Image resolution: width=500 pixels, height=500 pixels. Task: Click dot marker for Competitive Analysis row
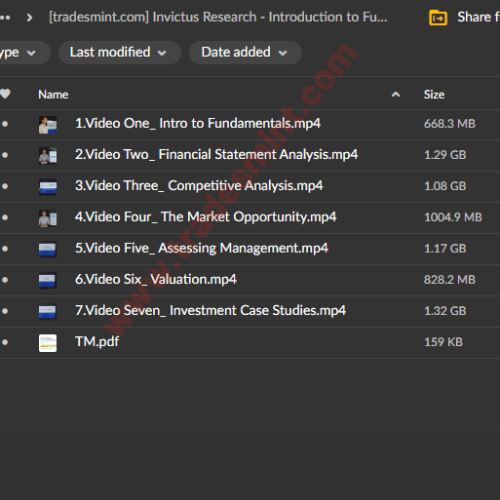click(5, 186)
